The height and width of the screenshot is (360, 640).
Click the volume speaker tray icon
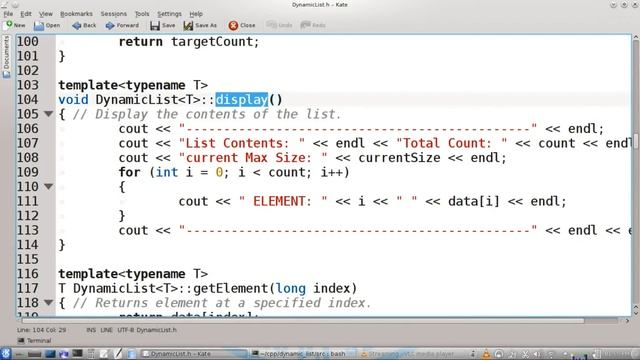pos(536,354)
